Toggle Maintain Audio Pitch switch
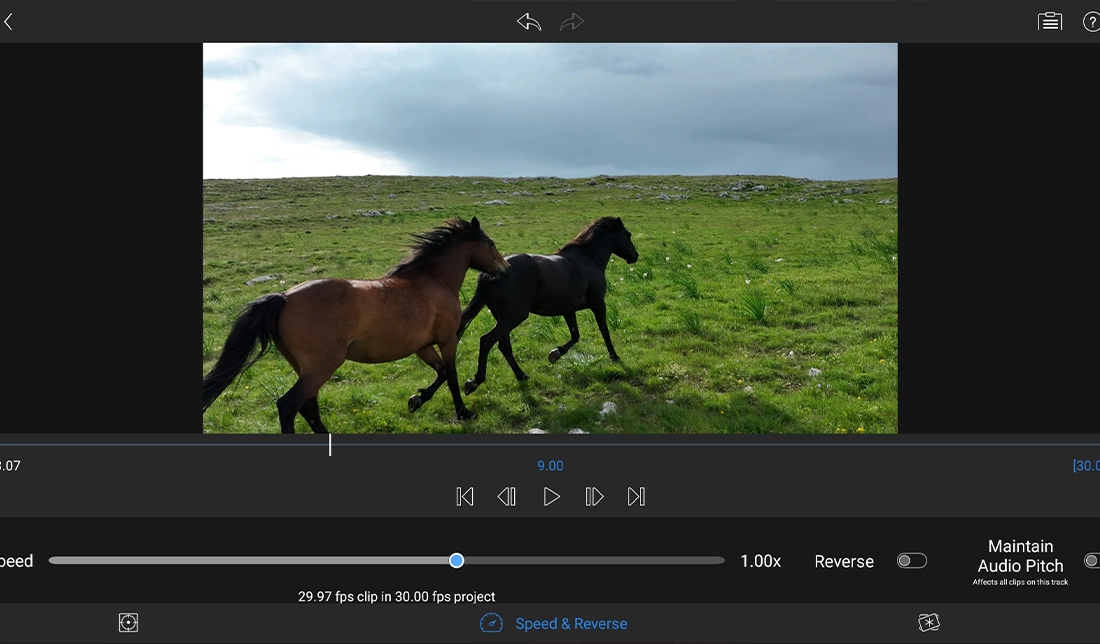The height and width of the screenshot is (644, 1100). (x=1091, y=561)
